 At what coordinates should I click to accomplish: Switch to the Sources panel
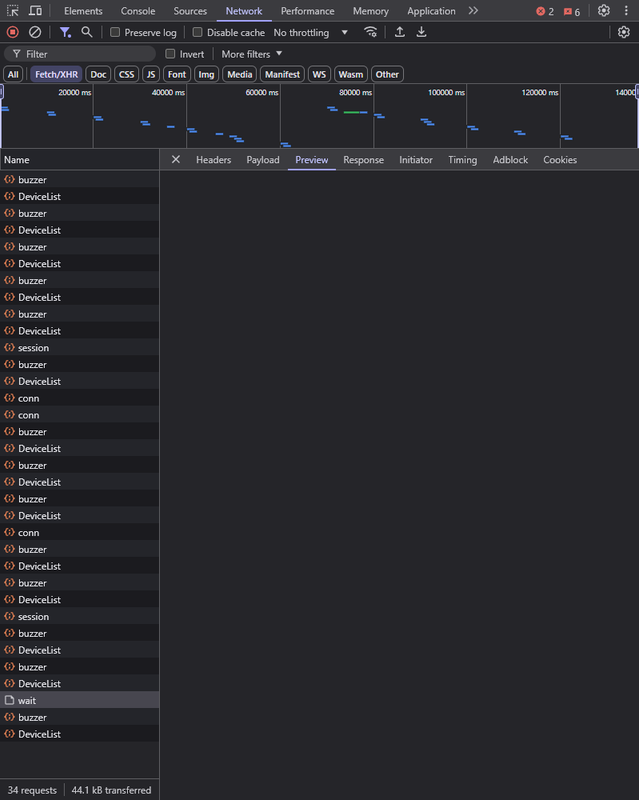pyautogui.click(x=190, y=11)
